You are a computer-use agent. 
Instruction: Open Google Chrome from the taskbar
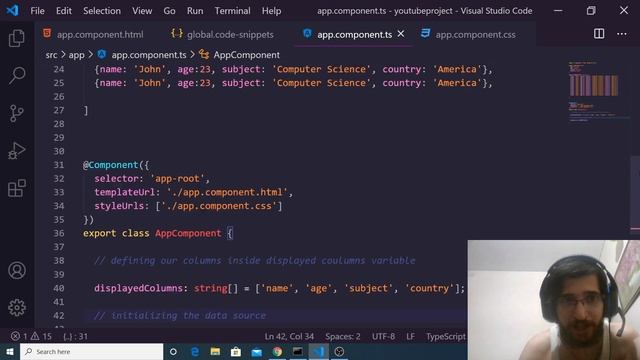coord(278,351)
